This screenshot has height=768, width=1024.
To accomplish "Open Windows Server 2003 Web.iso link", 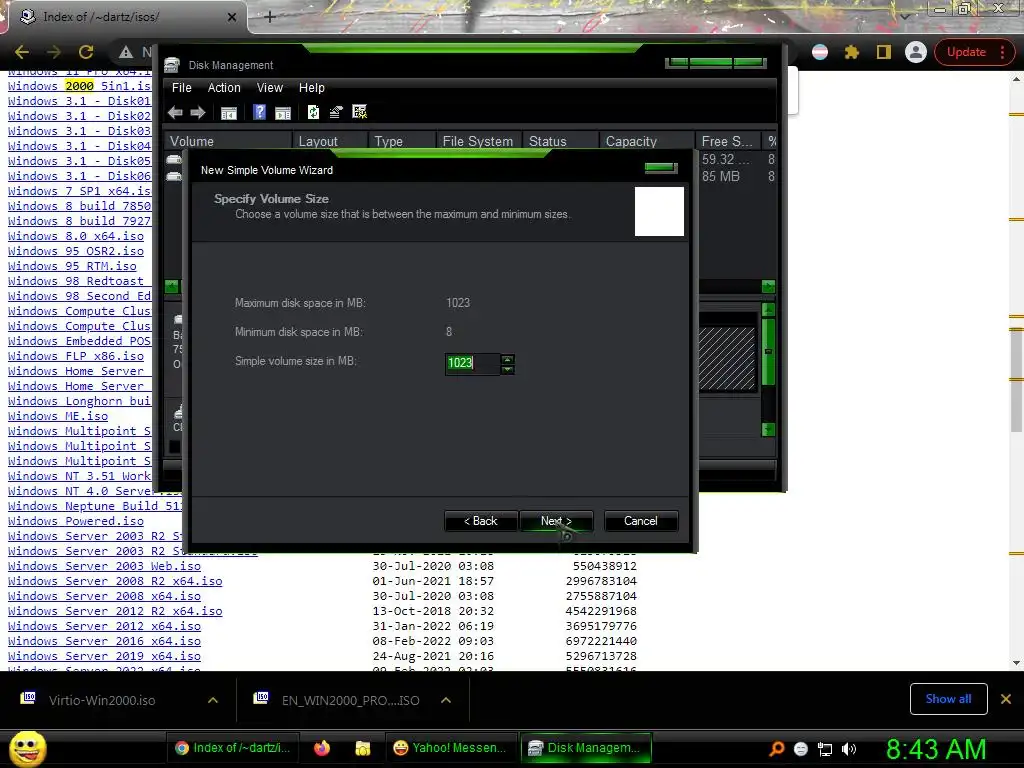I will 104,566.
